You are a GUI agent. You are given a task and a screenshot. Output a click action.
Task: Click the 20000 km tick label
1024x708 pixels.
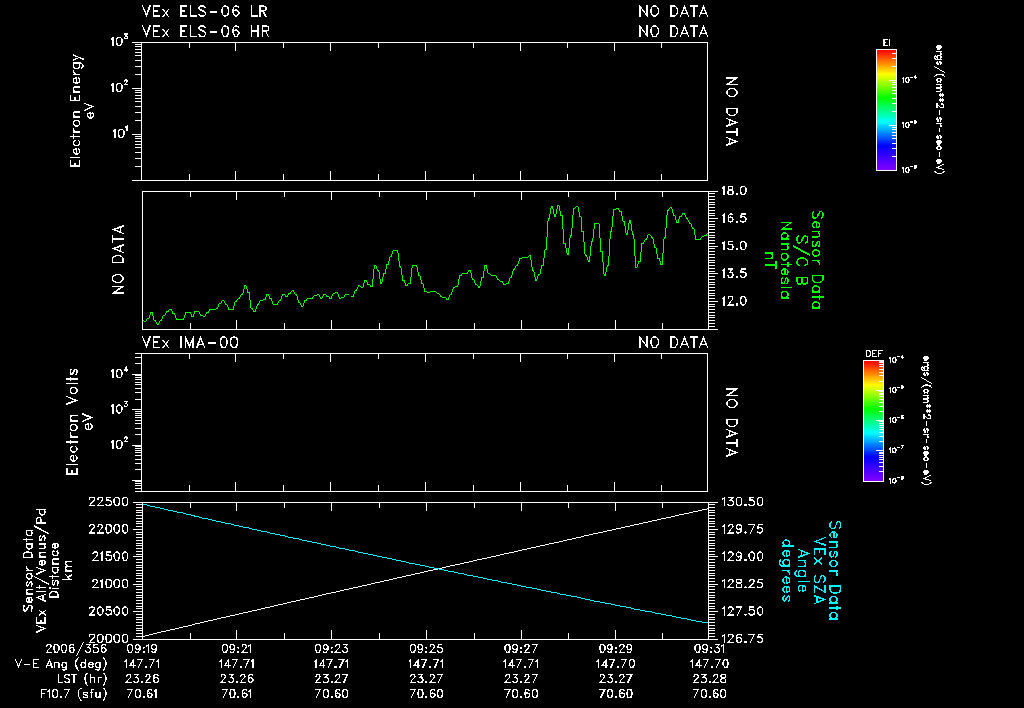click(x=108, y=639)
